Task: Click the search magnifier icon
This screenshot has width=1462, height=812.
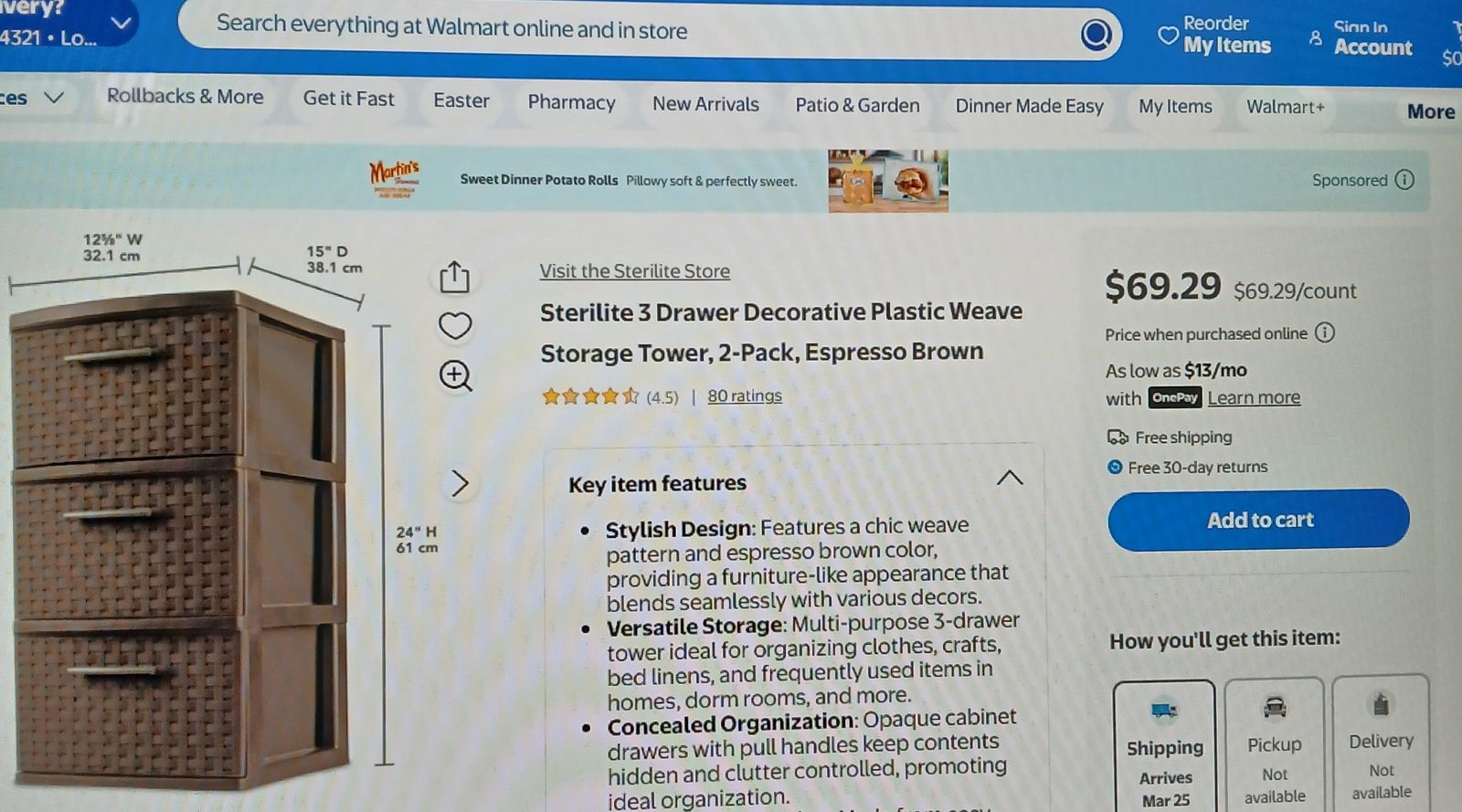Action: click(x=1096, y=35)
